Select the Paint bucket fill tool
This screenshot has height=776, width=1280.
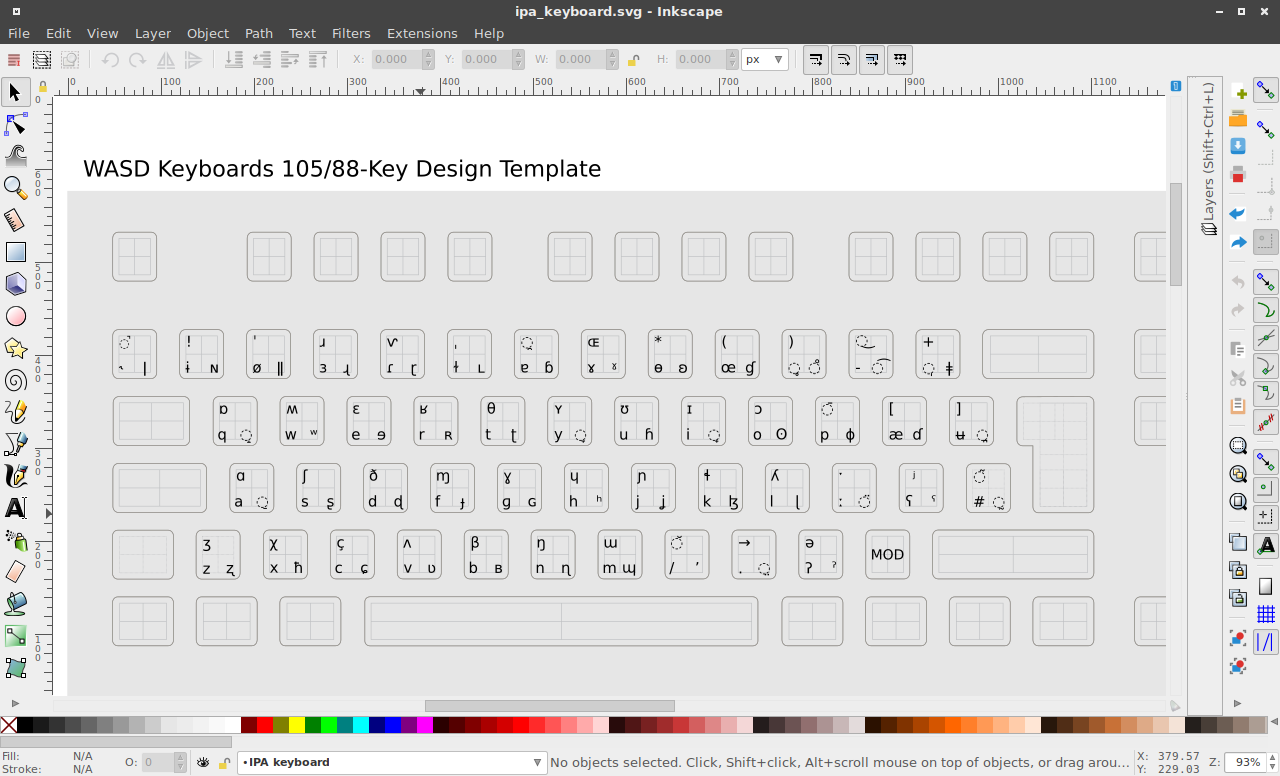pos(15,604)
